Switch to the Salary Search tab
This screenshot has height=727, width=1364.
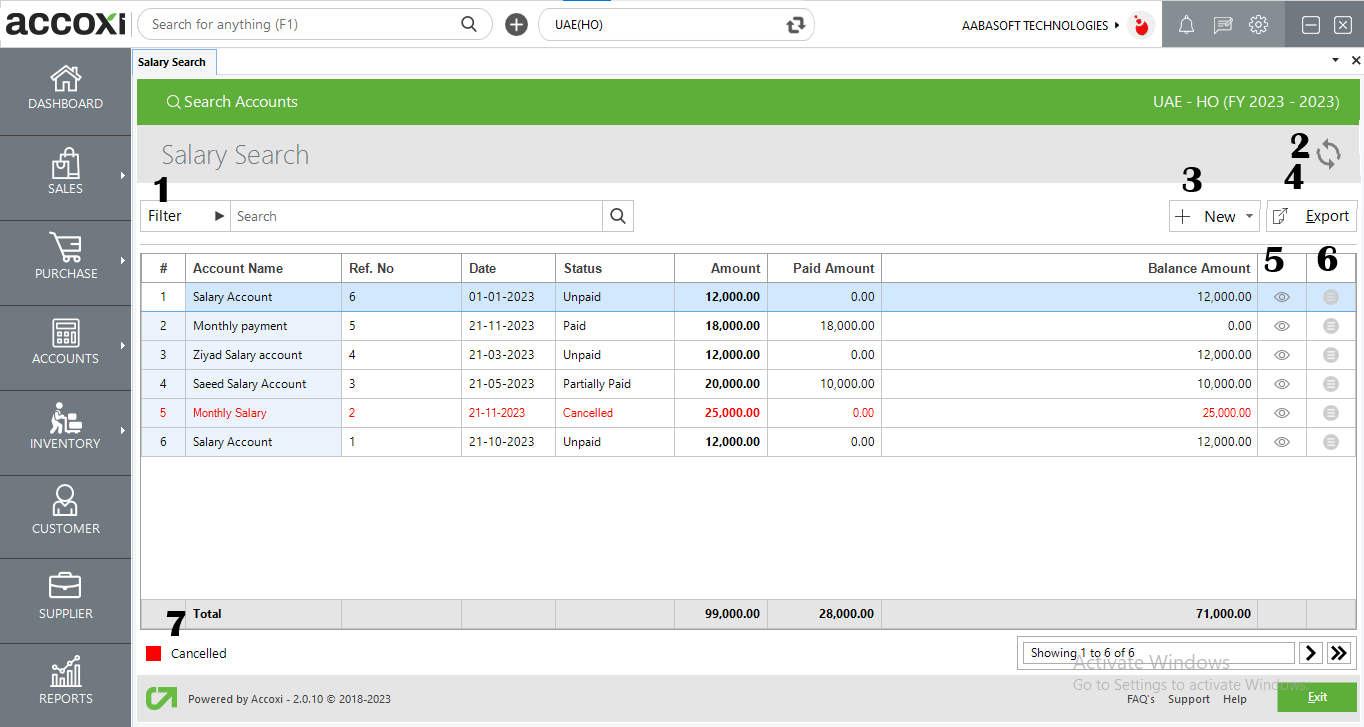[x=173, y=61]
